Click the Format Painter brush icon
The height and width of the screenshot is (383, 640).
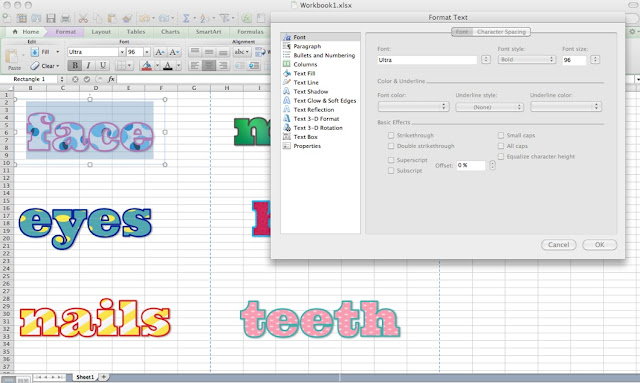tap(127, 18)
